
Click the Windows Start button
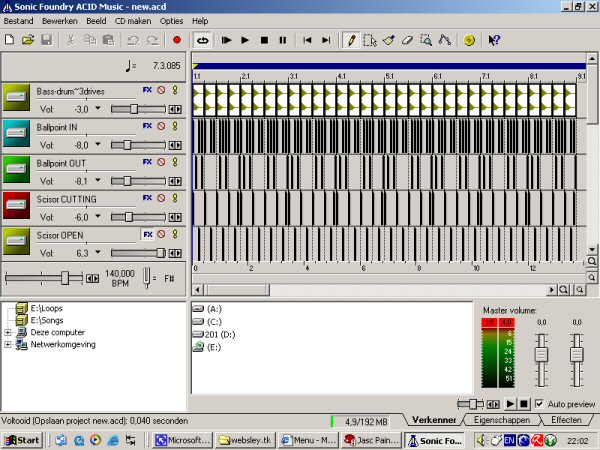click(22, 440)
